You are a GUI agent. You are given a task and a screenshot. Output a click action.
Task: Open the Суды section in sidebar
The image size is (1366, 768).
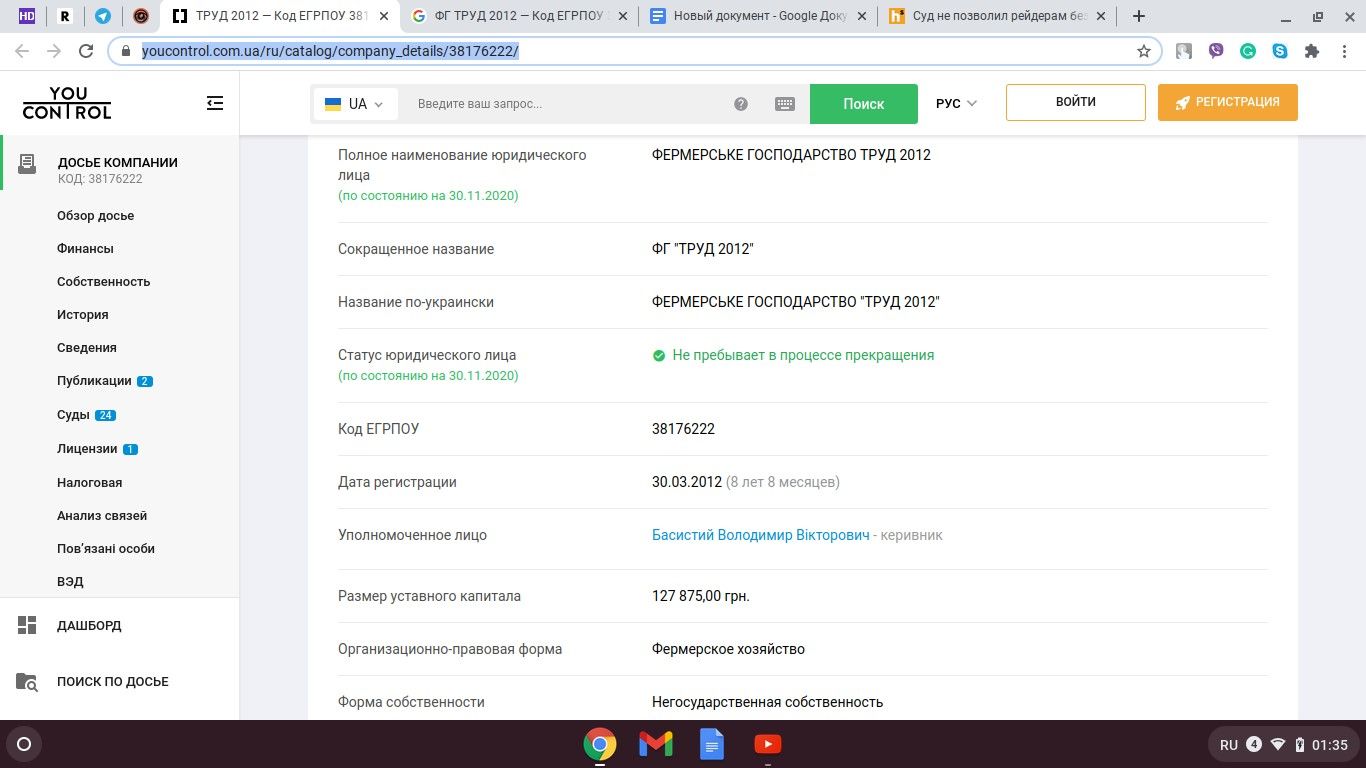click(x=73, y=415)
